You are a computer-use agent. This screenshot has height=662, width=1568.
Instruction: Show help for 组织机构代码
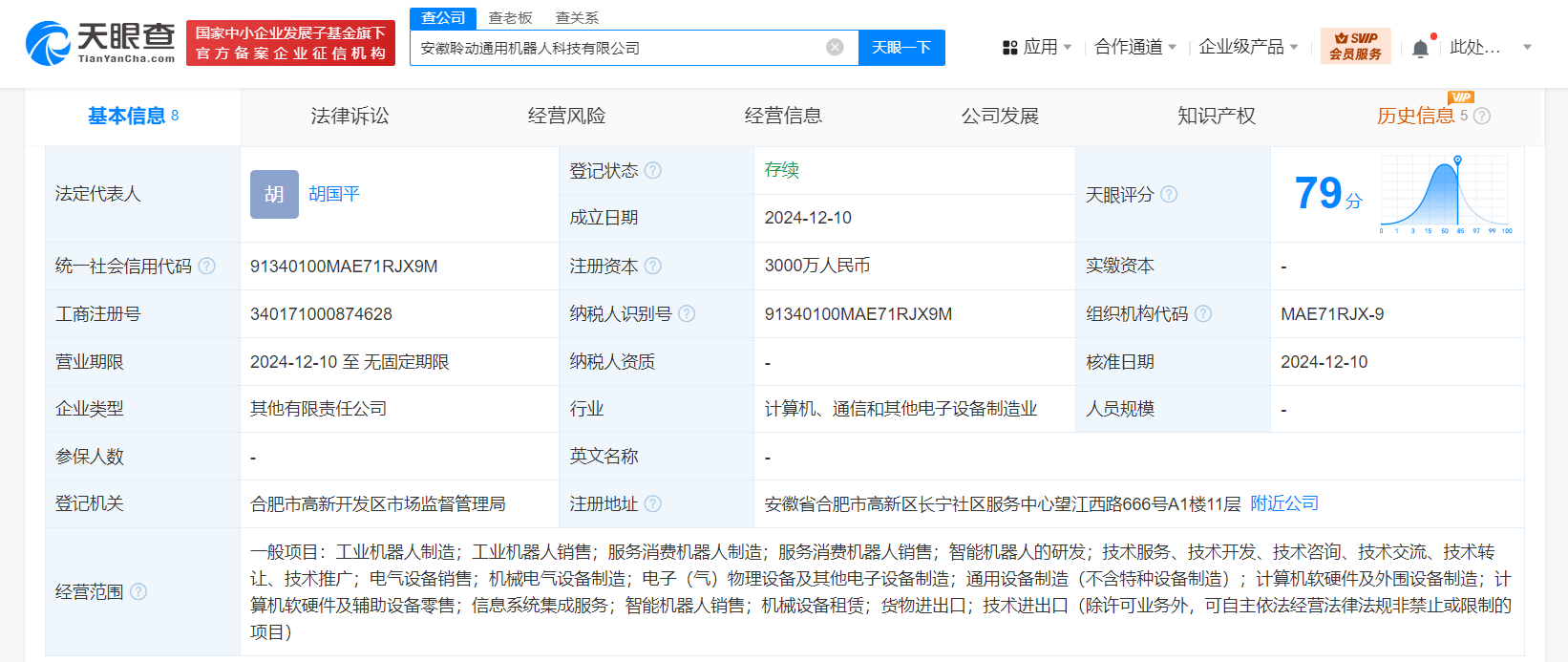[1203, 314]
